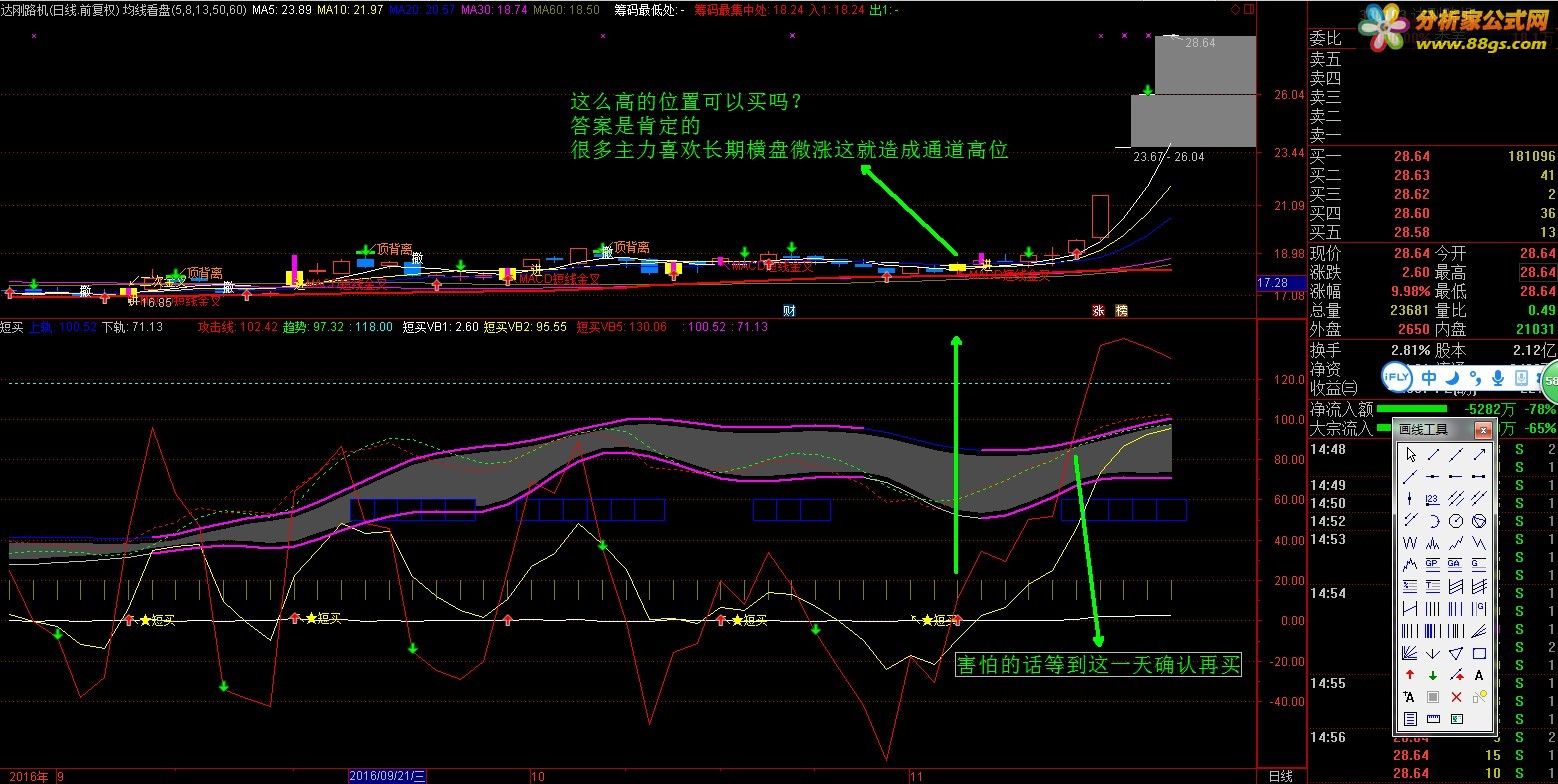Viewport: 1558px width, 784px height.
Task: Click the 内盘 value 21031
Action: click(1535, 329)
